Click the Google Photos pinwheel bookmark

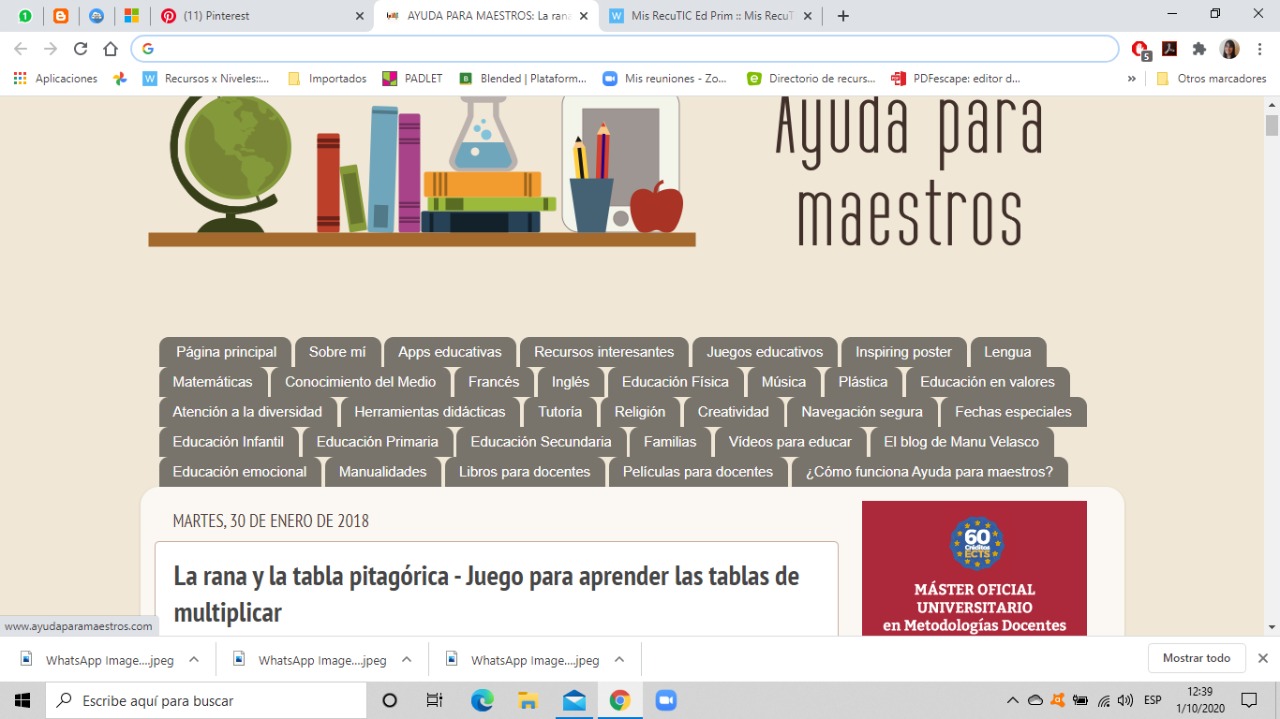click(120, 78)
